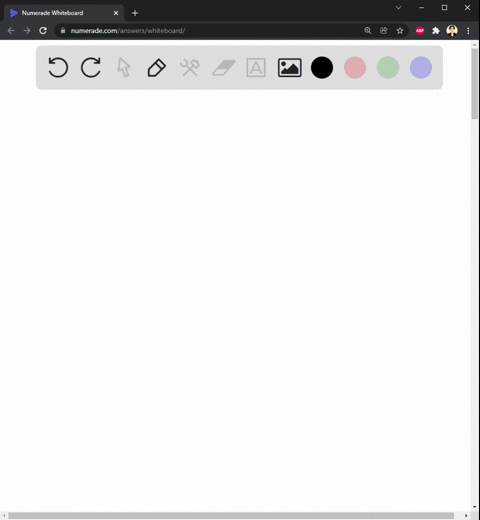Reload the page with browser refresh button
The image size is (480, 520).
43,31
